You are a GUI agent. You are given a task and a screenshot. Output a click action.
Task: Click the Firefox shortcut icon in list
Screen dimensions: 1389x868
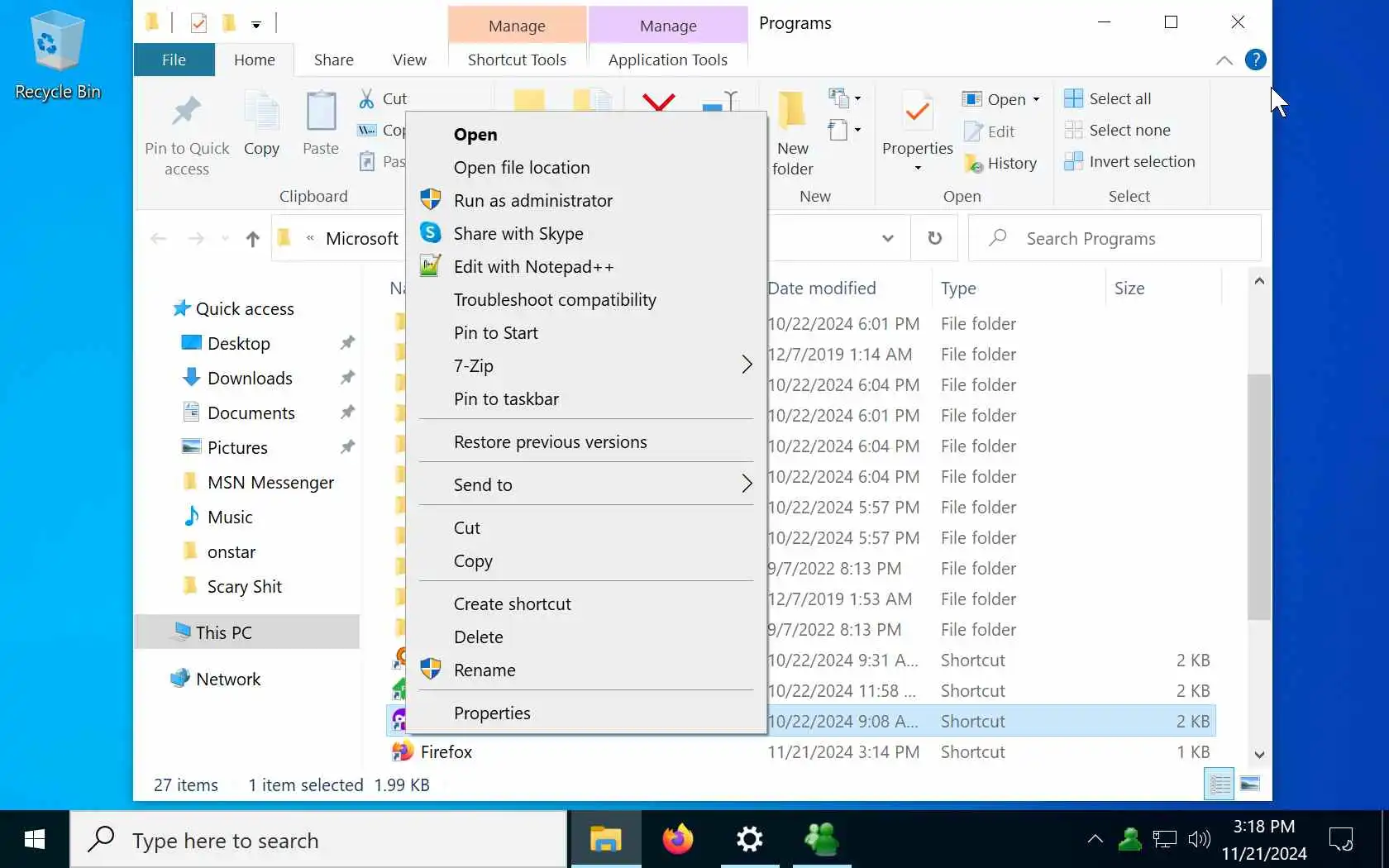pyautogui.click(x=402, y=751)
